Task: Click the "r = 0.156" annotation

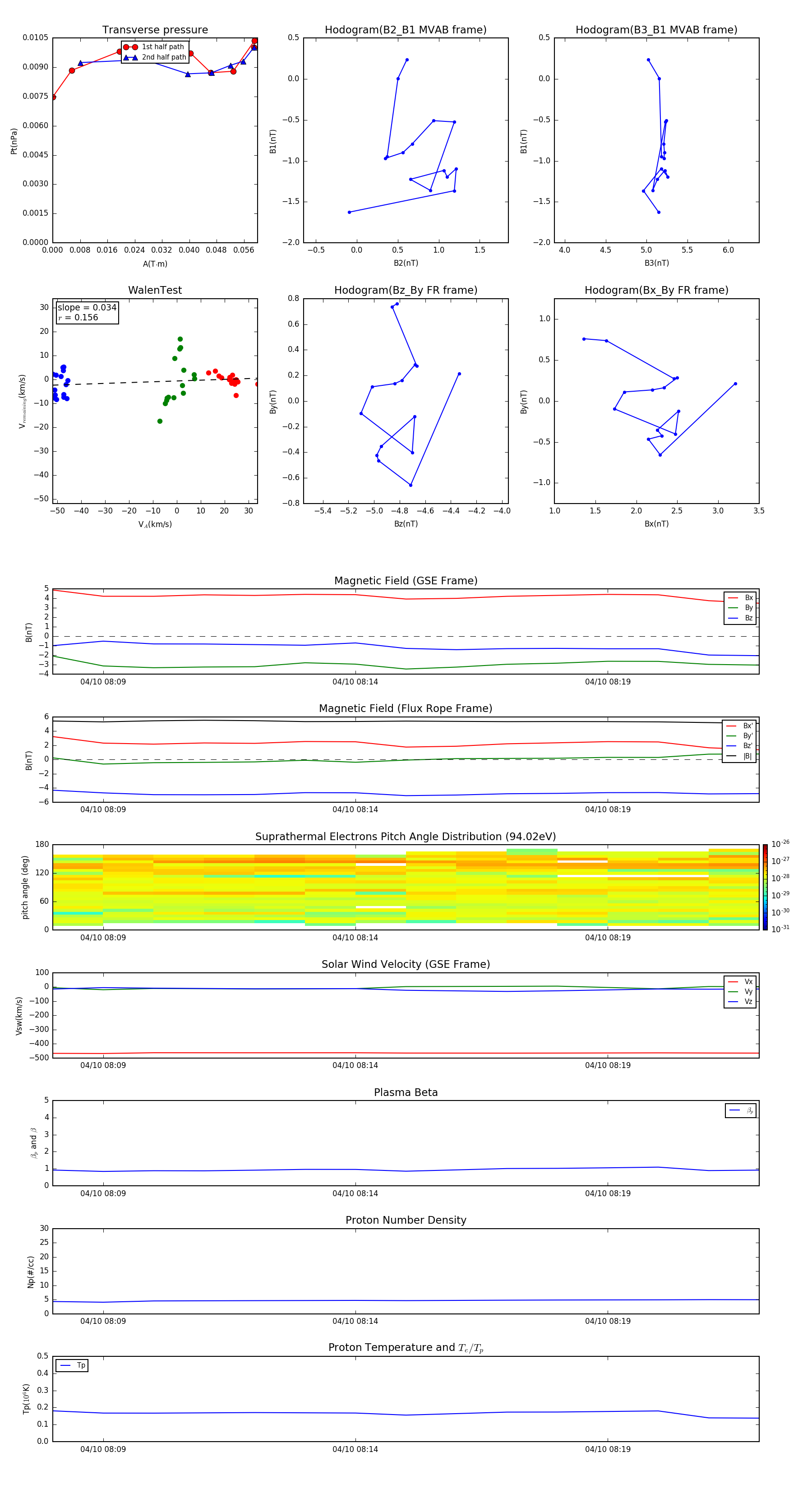Action: pos(78,317)
